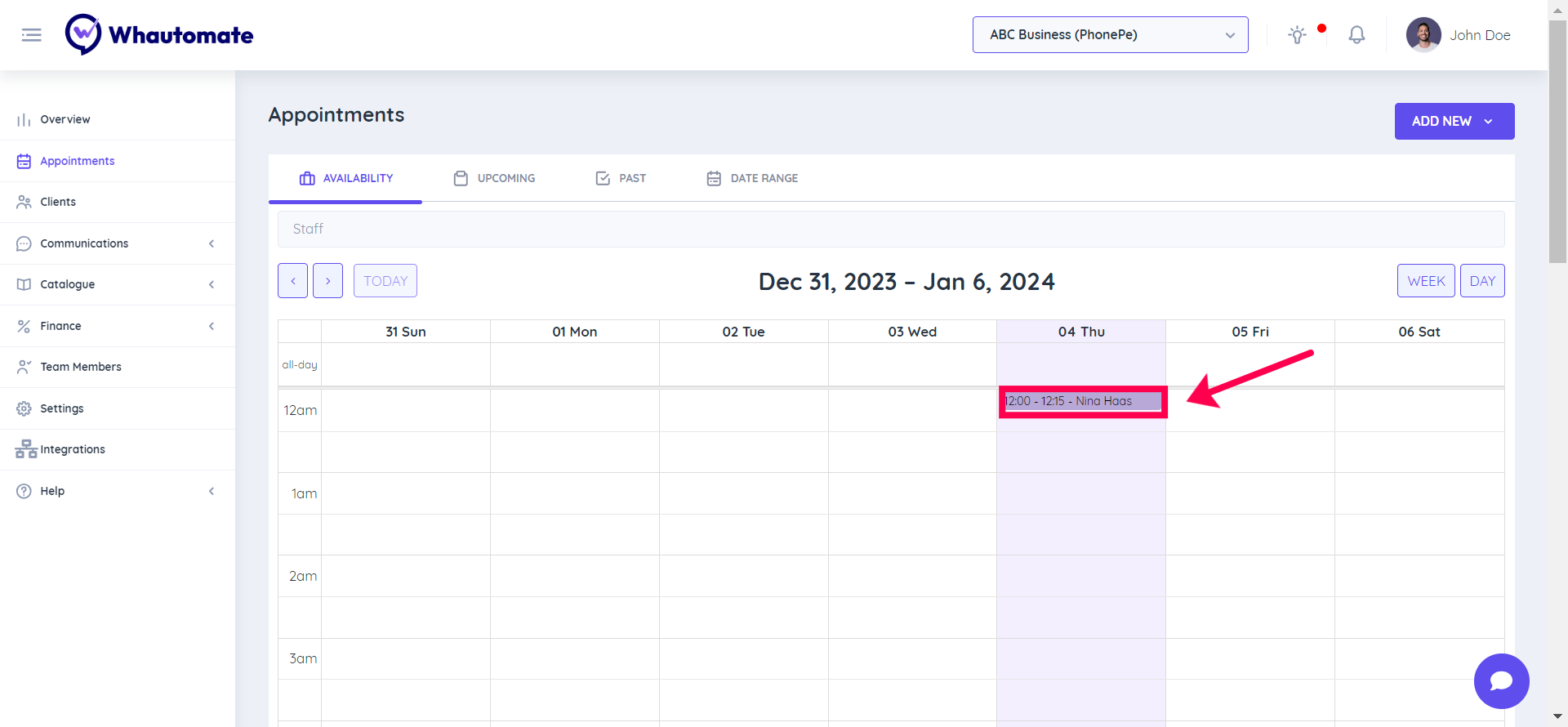
Task: Open the chat support bubble
Action: (1501, 680)
